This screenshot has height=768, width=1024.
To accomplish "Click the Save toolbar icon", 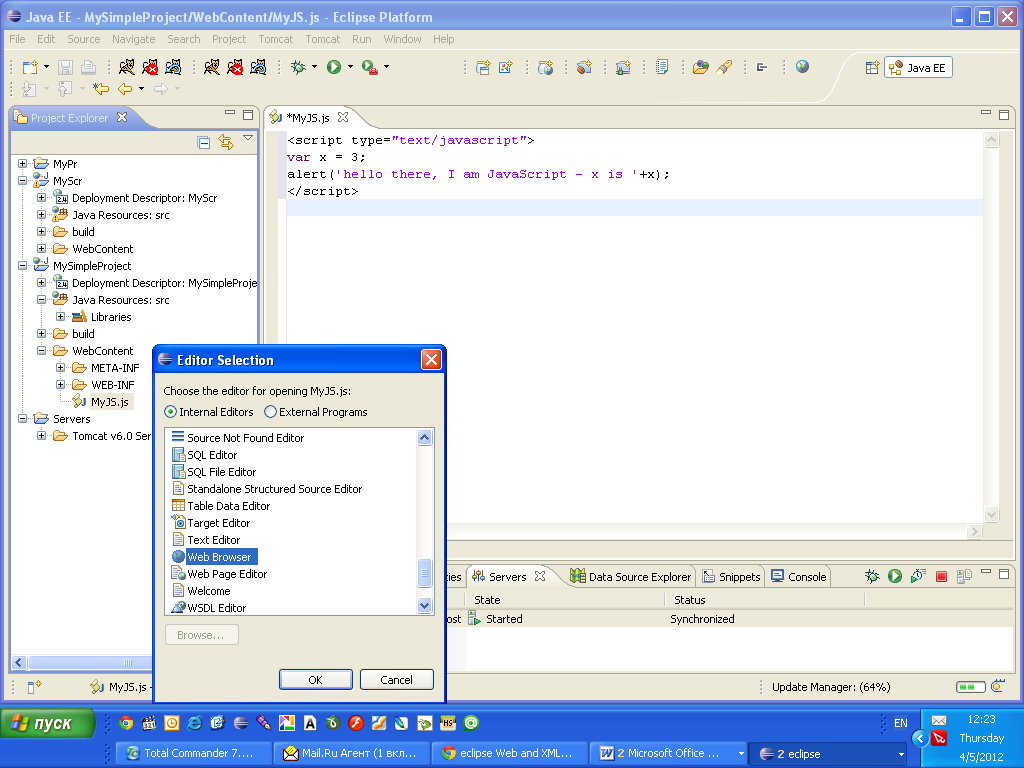I will [x=65, y=67].
